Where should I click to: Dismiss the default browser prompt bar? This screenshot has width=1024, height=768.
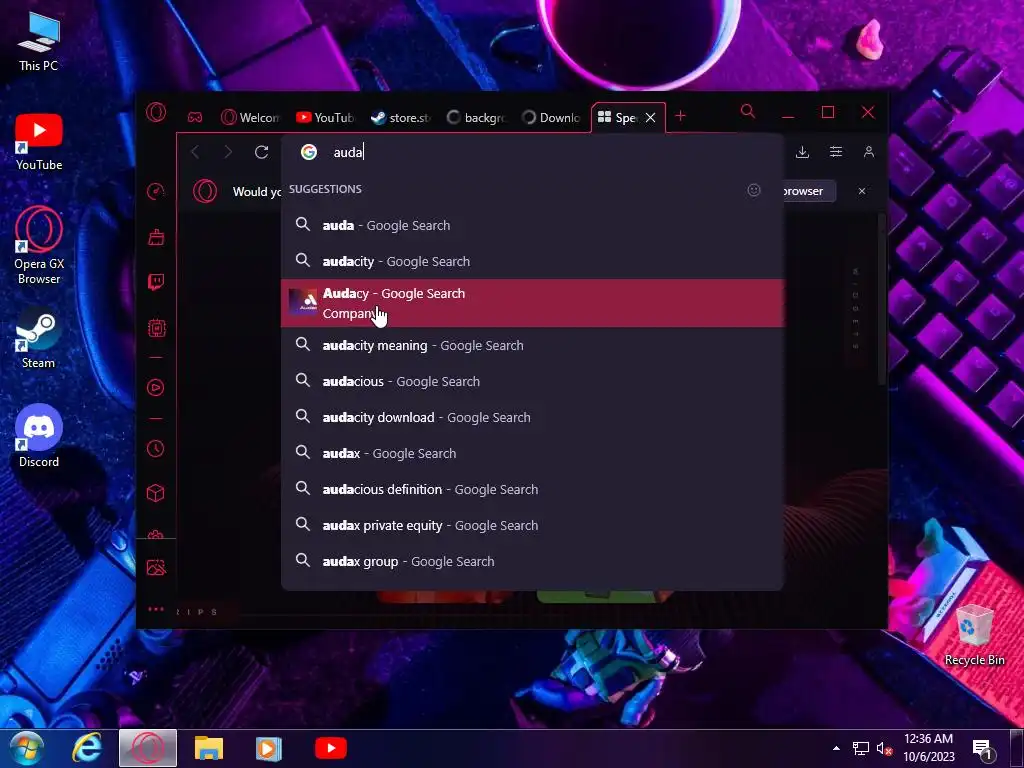pyautogui.click(x=862, y=191)
